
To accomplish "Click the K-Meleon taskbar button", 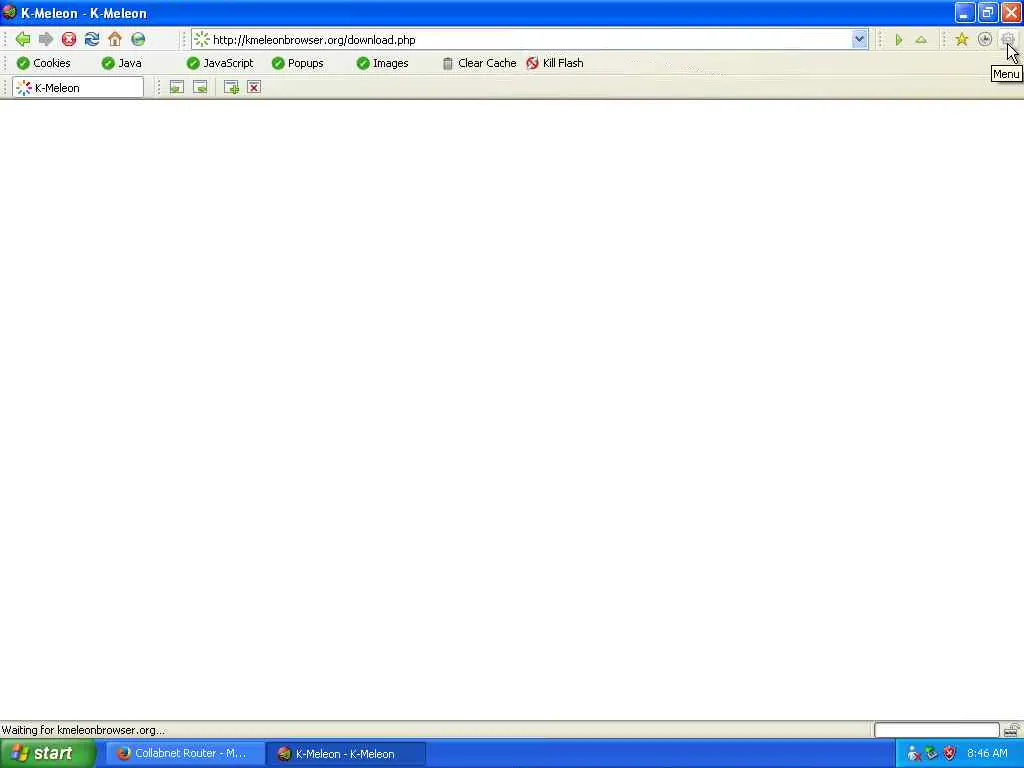I will click(346, 754).
